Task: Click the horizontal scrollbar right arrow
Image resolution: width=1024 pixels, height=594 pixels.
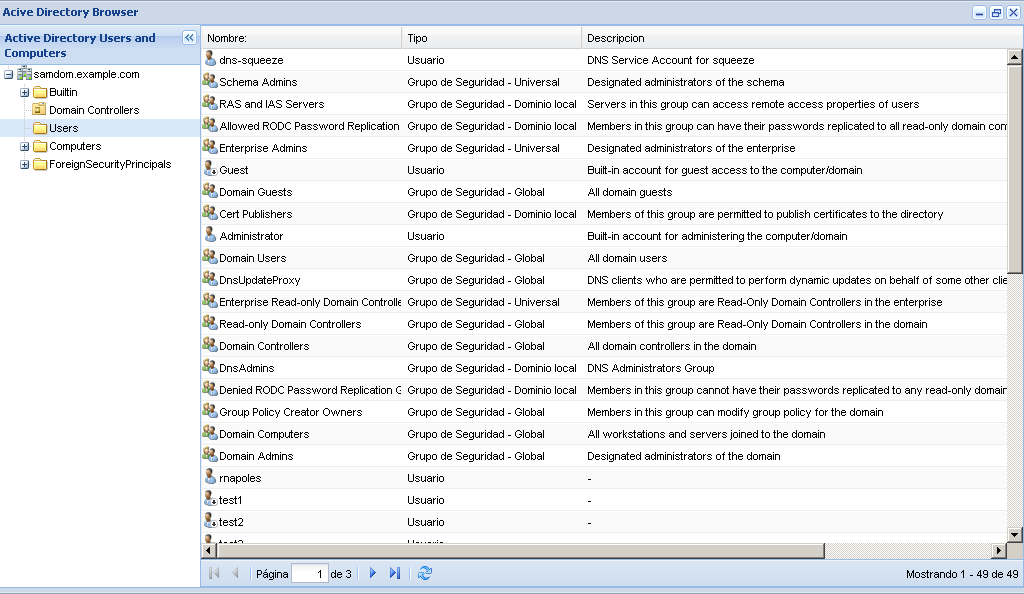Action: (999, 551)
